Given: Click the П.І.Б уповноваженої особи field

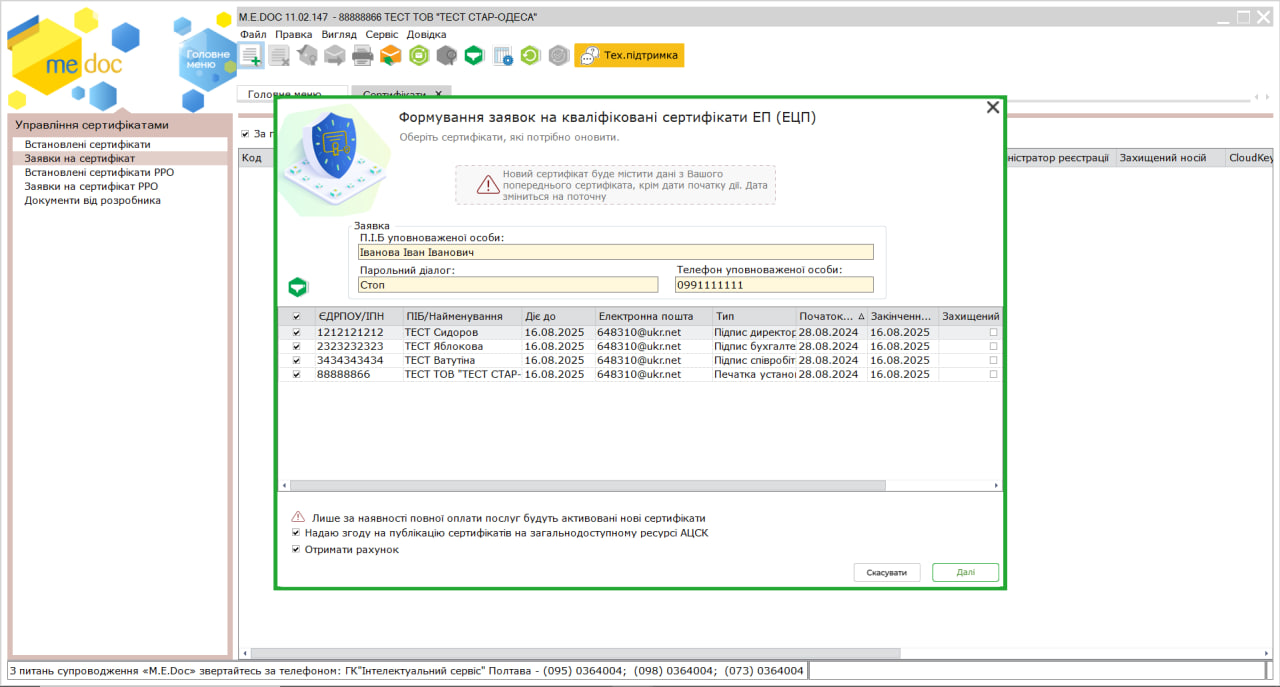Looking at the screenshot, I should pos(616,252).
